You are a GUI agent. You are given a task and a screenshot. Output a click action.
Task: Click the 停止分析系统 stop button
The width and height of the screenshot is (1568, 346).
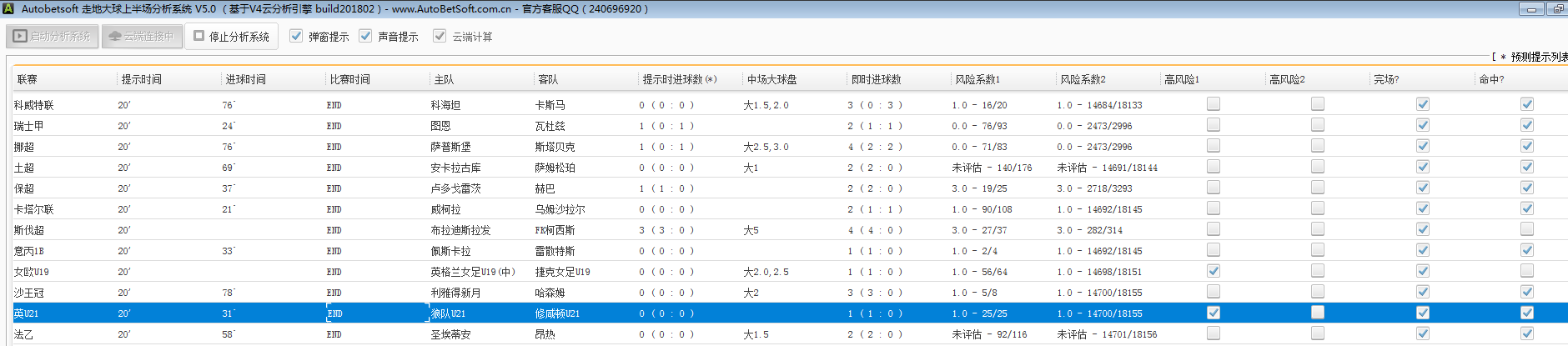pyautogui.click(x=232, y=37)
